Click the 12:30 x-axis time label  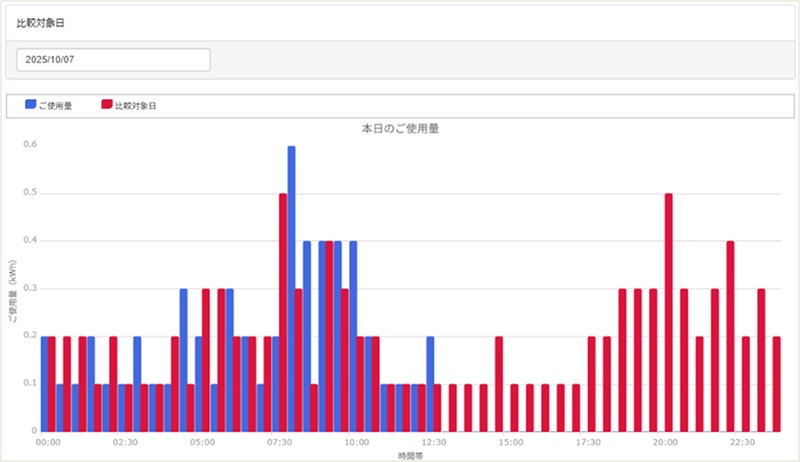click(433, 441)
